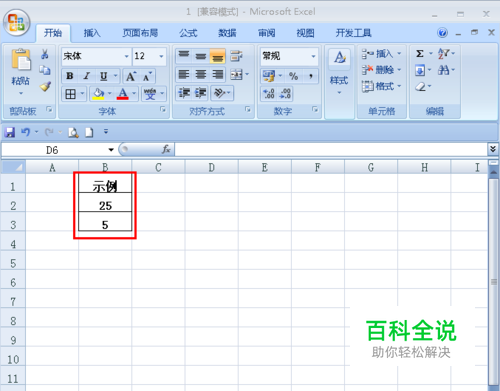
Task: Switch to the 公式 tab
Action: click(188, 33)
